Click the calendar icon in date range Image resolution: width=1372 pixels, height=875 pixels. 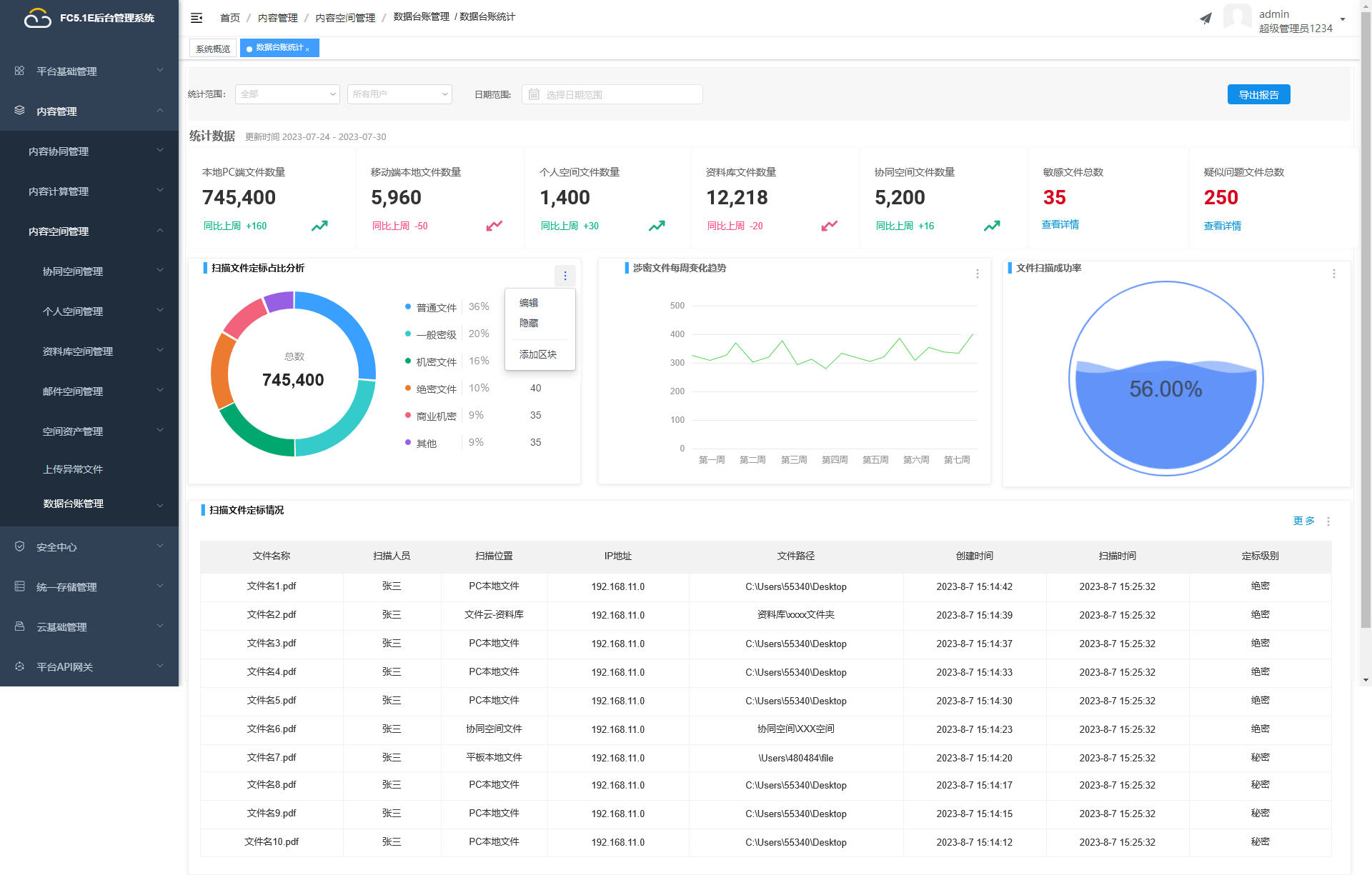pos(534,94)
